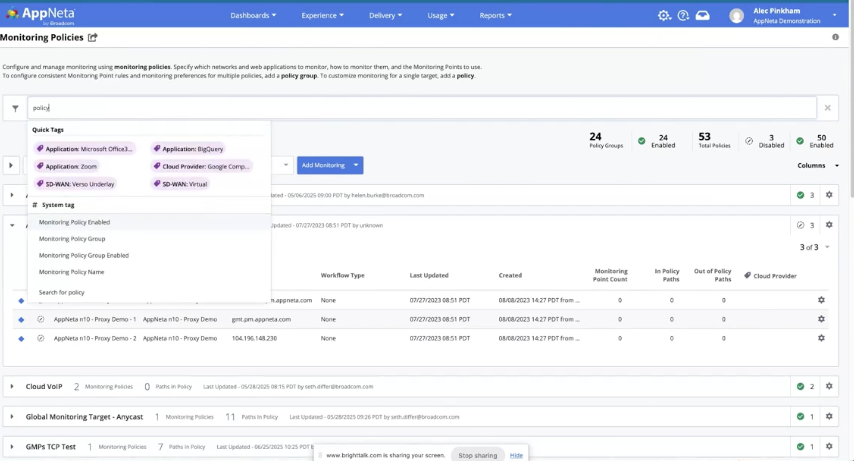854x461 pixels.
Task: Open the inbox notifications icon
Action: pos(703,15)
